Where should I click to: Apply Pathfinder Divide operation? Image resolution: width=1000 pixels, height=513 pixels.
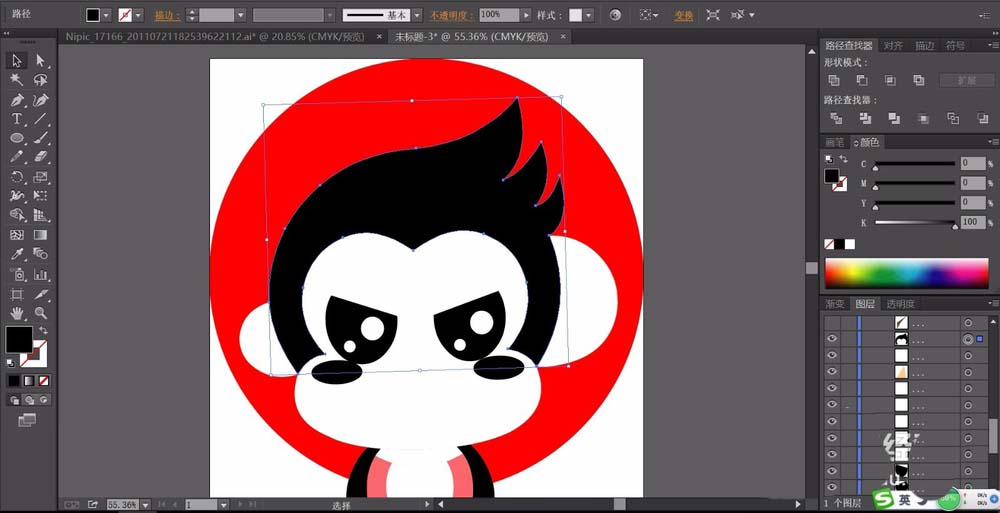(x=835, y=118)
